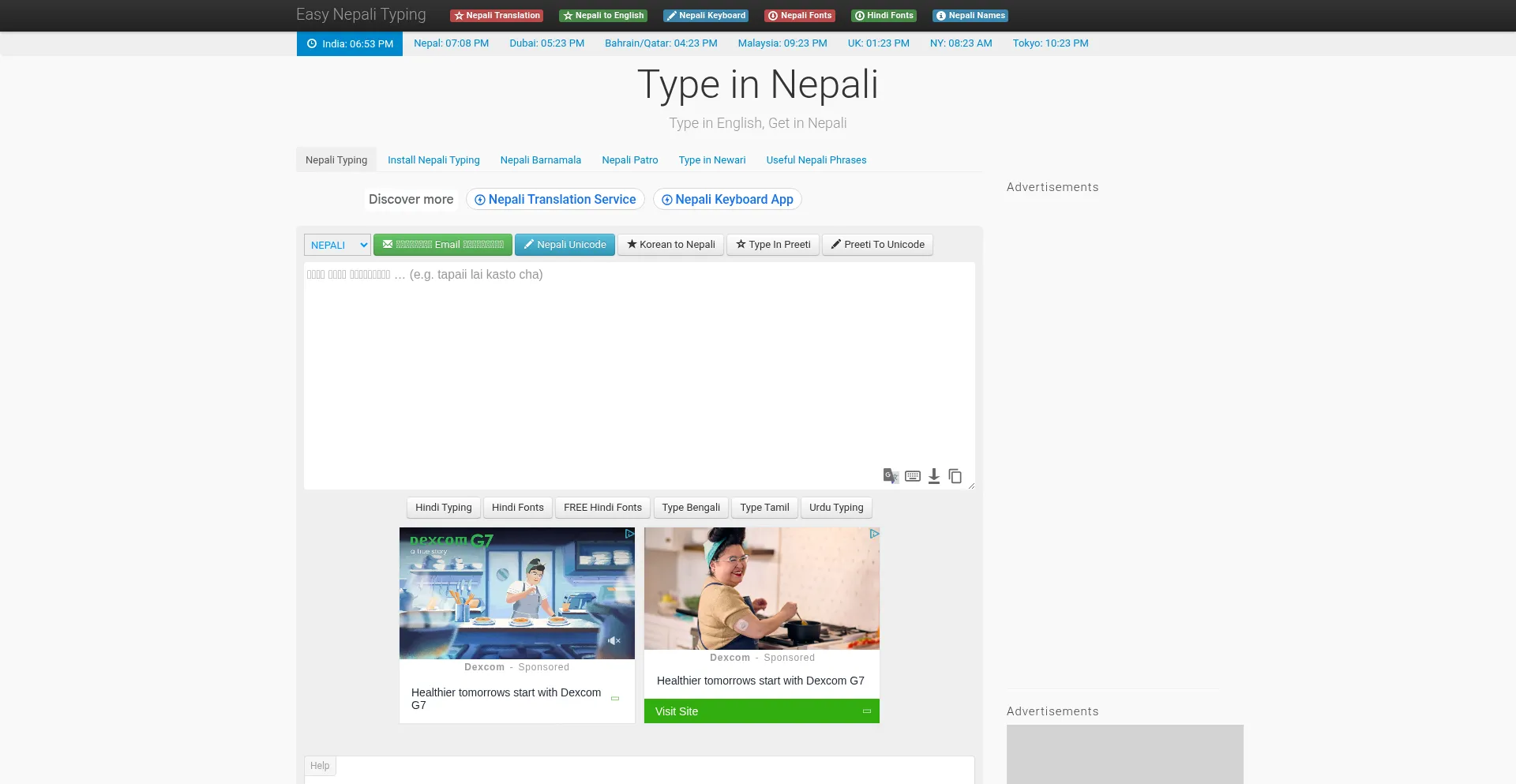Image resolution: width=1516 pixels, height=784 pixels.
Task: Click the envelope icon on the green Email button
Action: (386, 244)
